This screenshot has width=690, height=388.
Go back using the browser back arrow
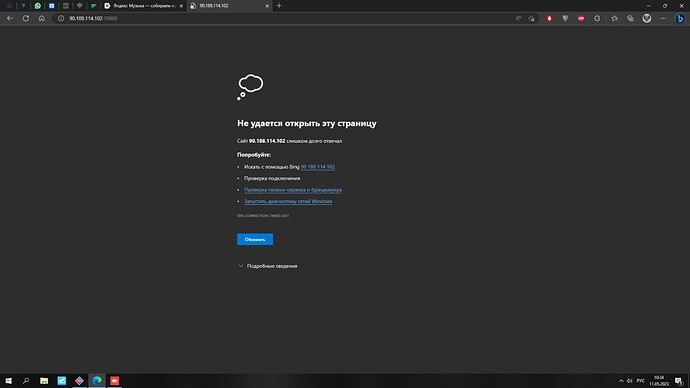(x=10, y=18)
